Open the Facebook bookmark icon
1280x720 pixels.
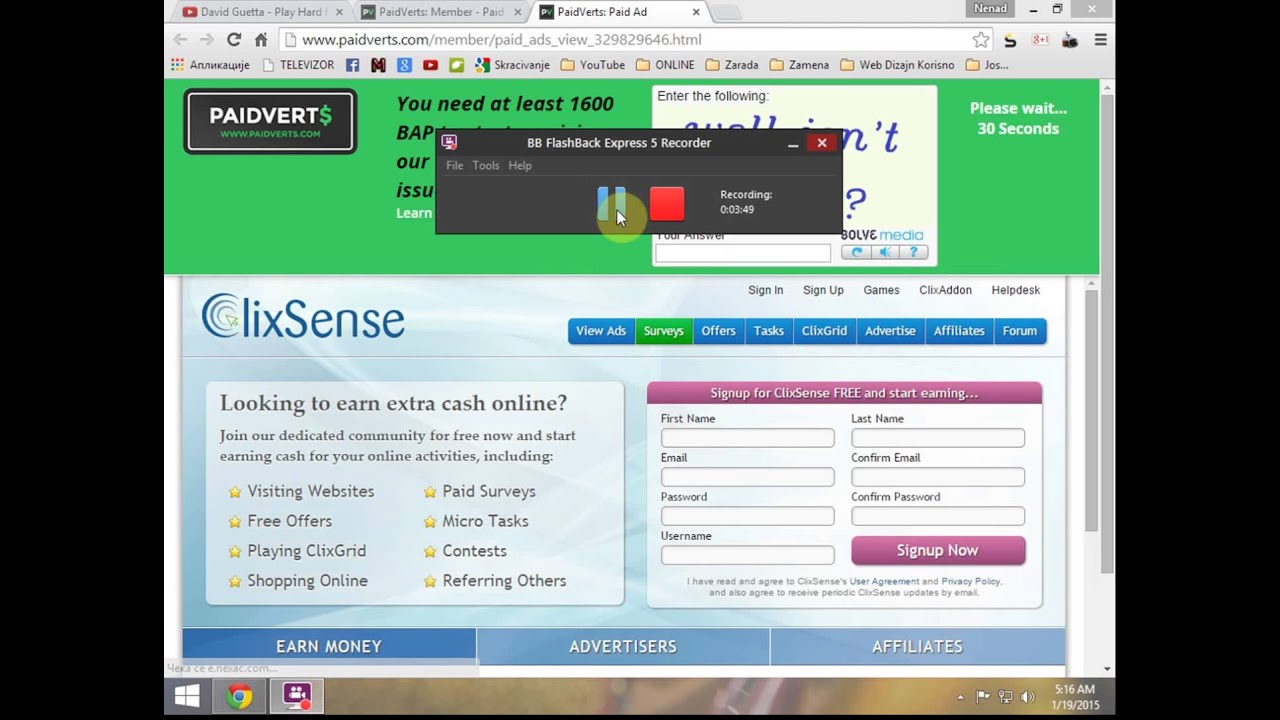[352, 65]
